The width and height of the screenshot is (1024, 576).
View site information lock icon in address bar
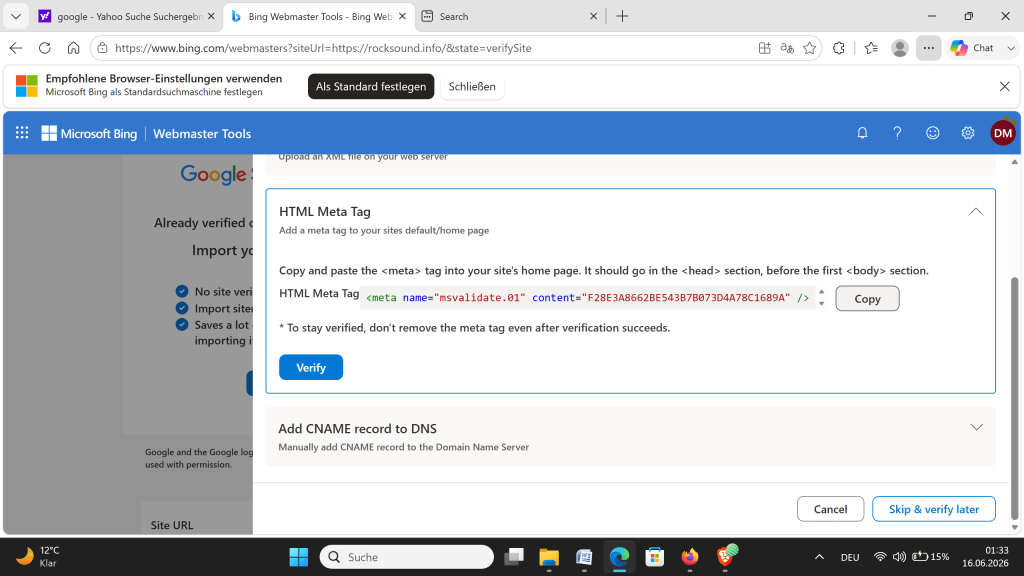(x=103, y=48)
